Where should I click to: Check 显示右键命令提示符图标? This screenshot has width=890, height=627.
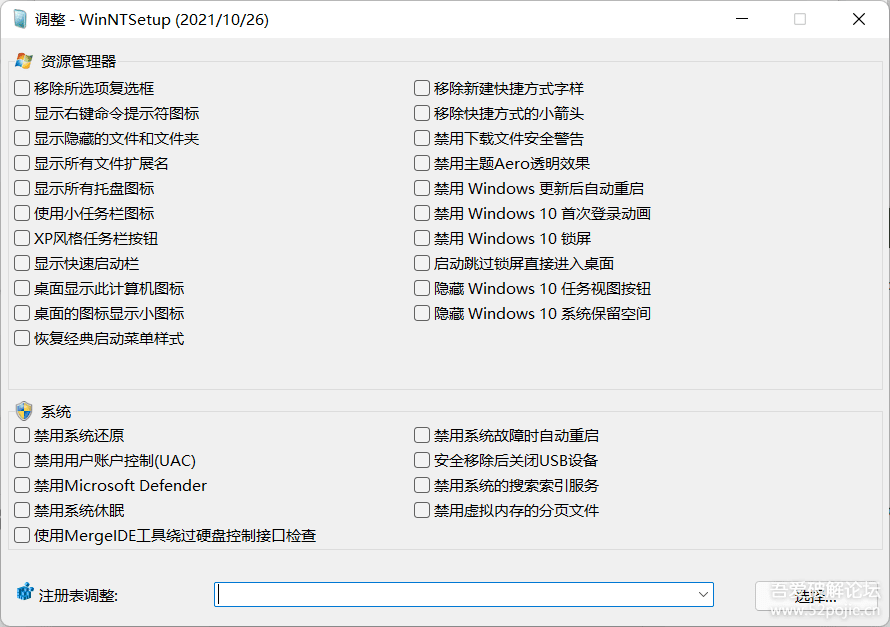(22, 113)
